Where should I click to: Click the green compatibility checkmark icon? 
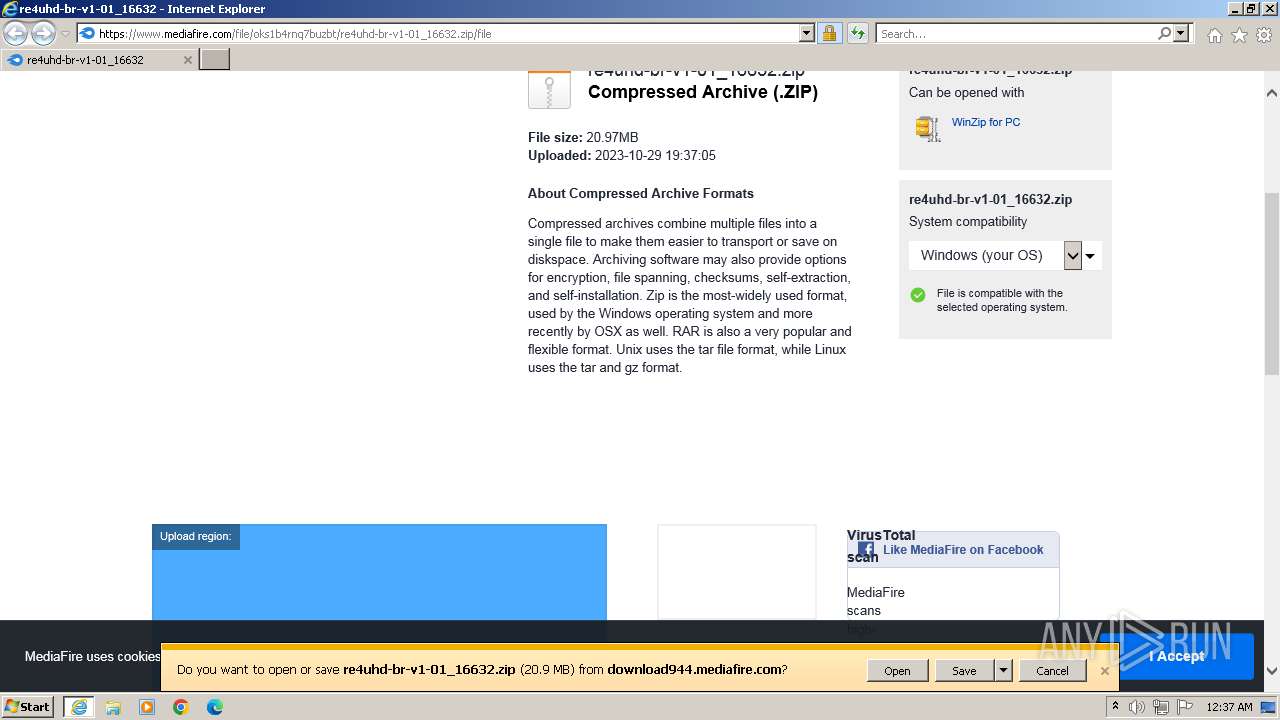click(x=918, y=295)
